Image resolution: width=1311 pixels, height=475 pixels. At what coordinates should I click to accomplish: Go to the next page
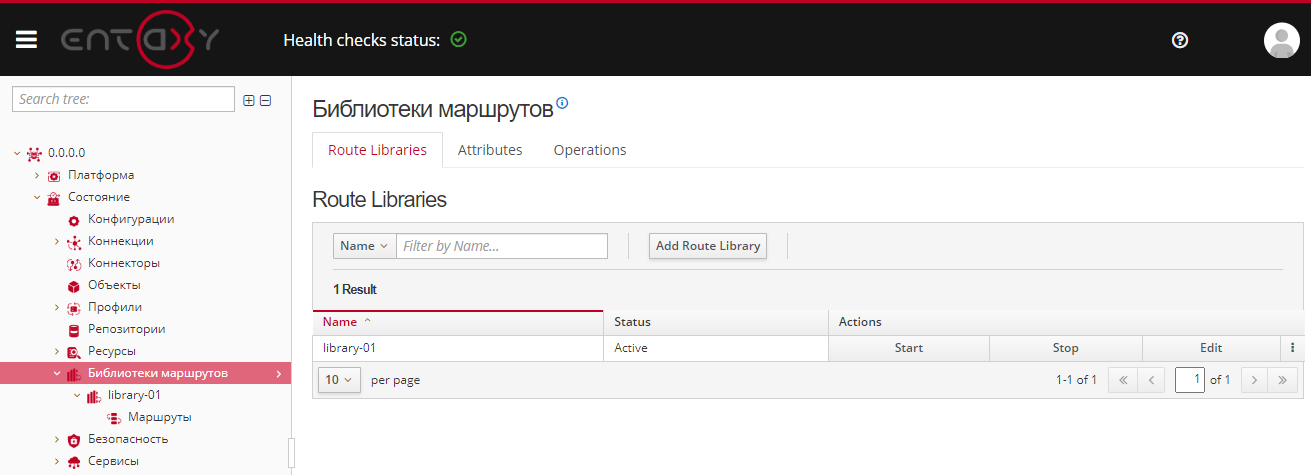point(1254,380)
